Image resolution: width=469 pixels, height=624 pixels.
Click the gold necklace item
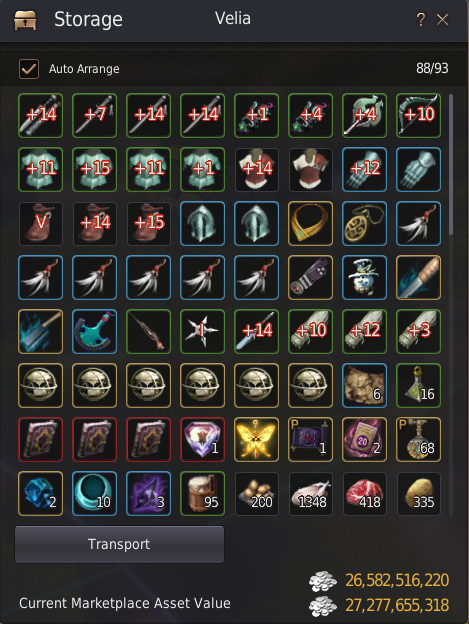310,223
